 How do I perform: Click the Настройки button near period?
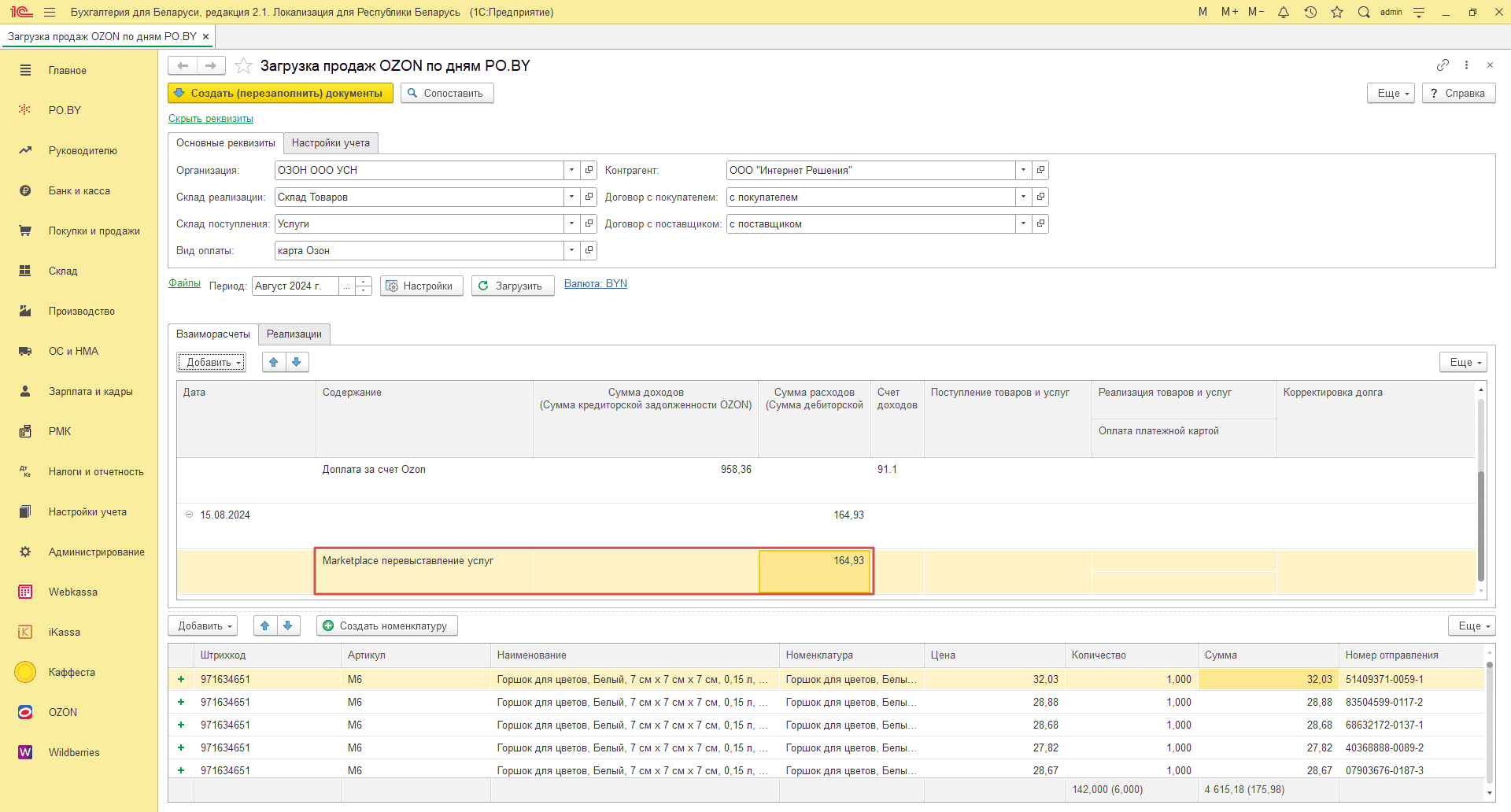tap(422, 286)
